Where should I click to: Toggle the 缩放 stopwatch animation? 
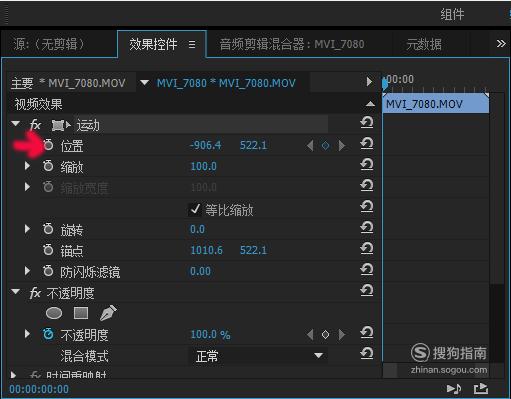coord(48,166)
